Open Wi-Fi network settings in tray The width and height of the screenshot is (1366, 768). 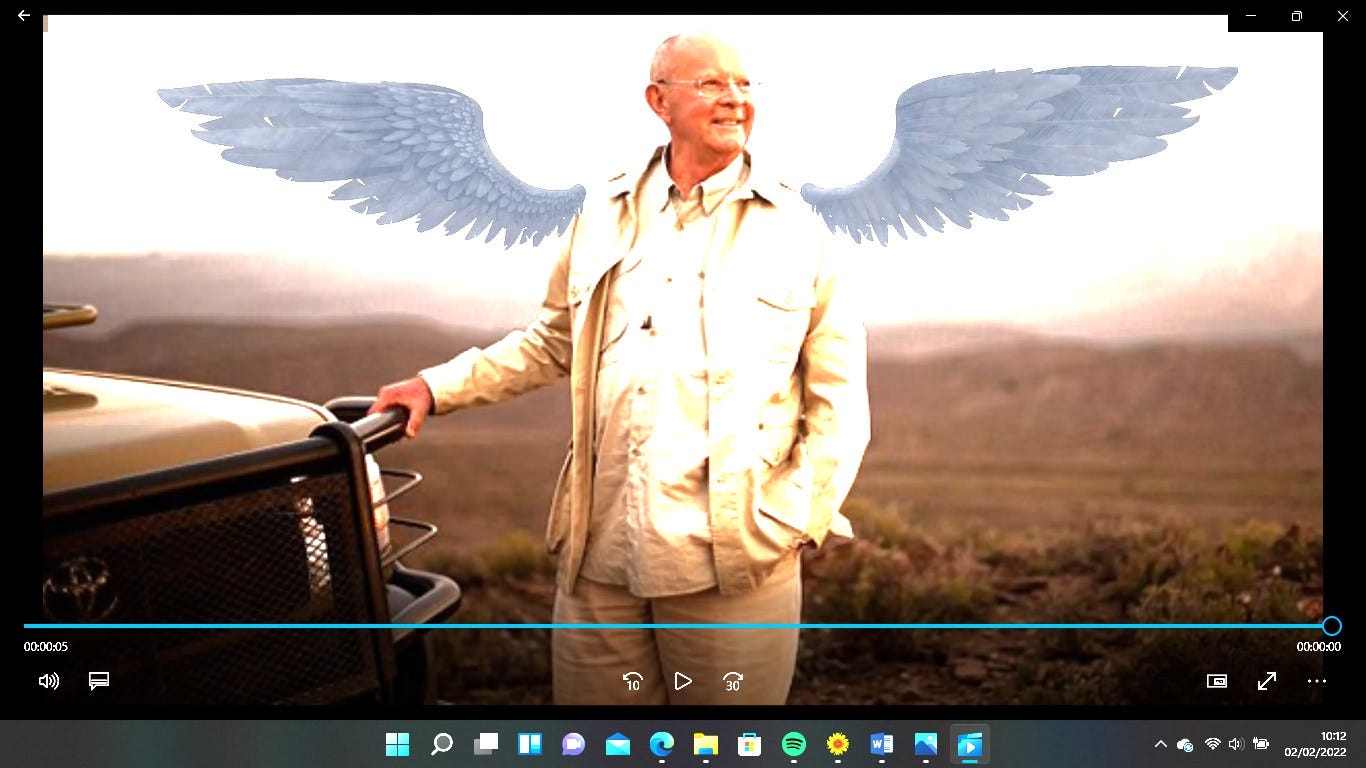click(1212, 744)
